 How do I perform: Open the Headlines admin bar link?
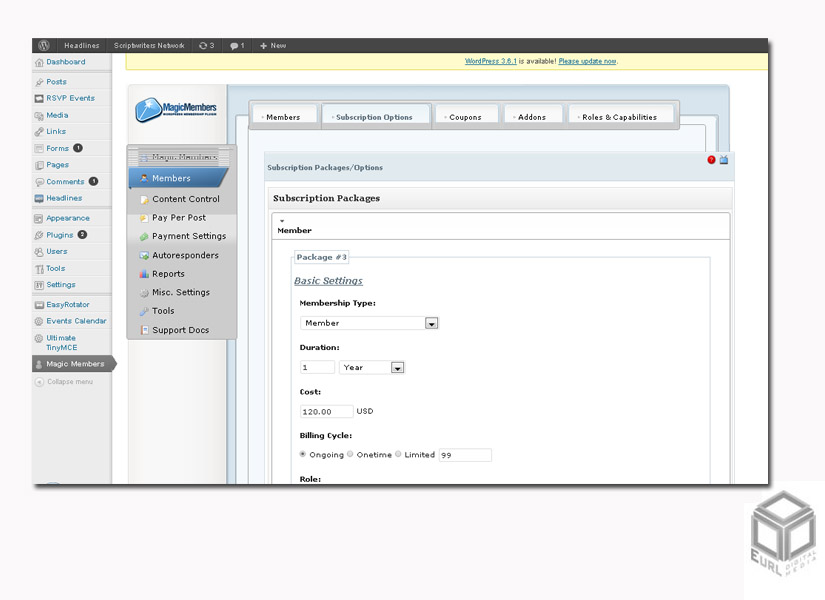tap(82, 46)
